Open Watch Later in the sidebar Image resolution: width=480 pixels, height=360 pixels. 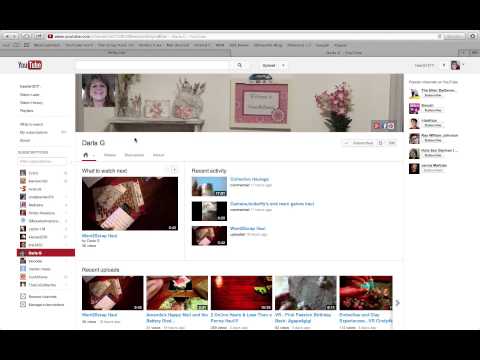[30, 95]
